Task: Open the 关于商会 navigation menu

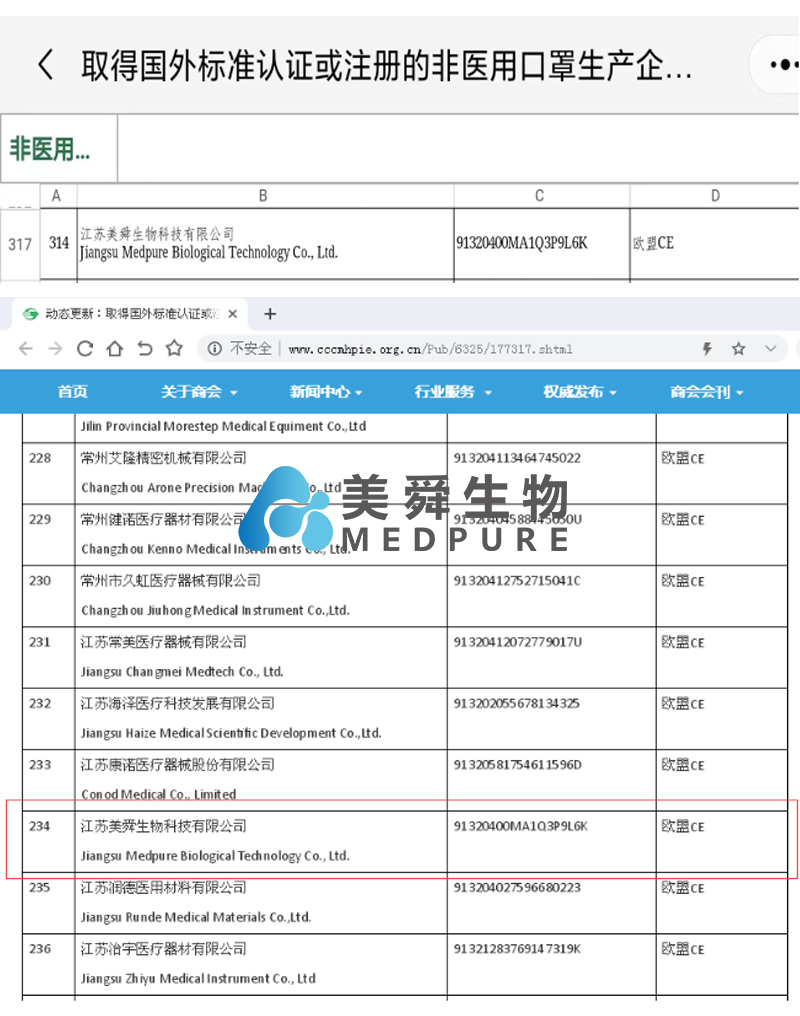Action: pyautogui.click(x=199, y=391)
